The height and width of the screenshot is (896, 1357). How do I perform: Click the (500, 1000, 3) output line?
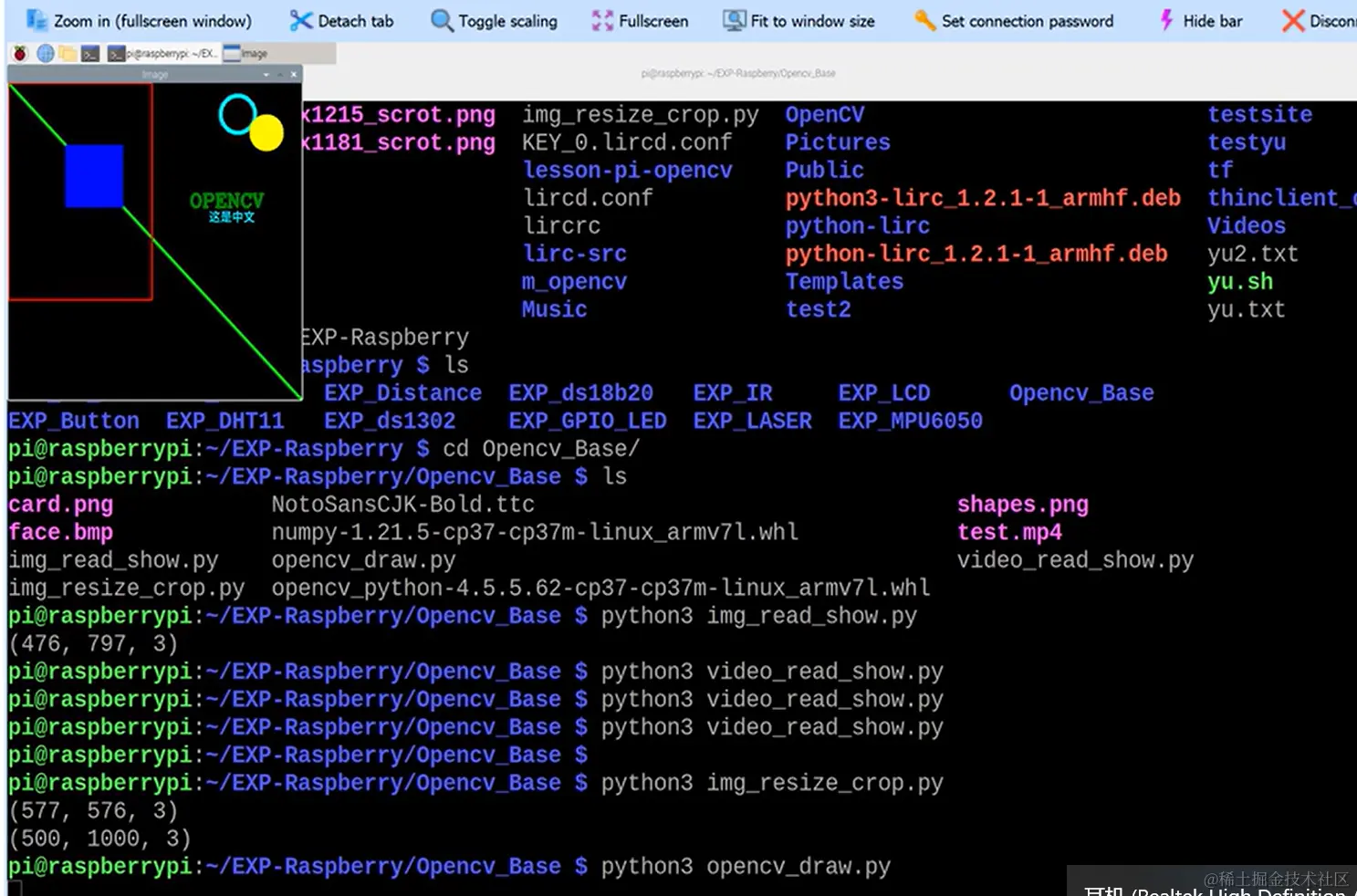(99, 839)
